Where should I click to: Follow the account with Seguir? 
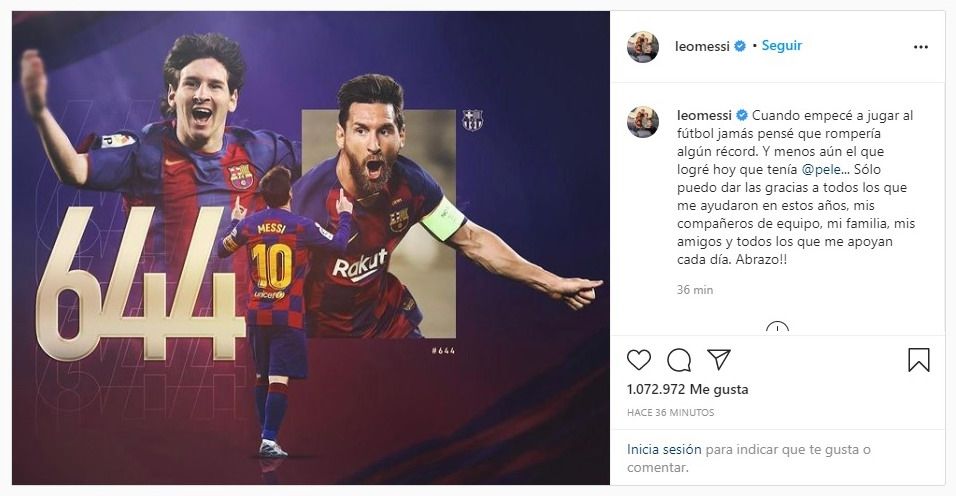click(x=782, y=46)
